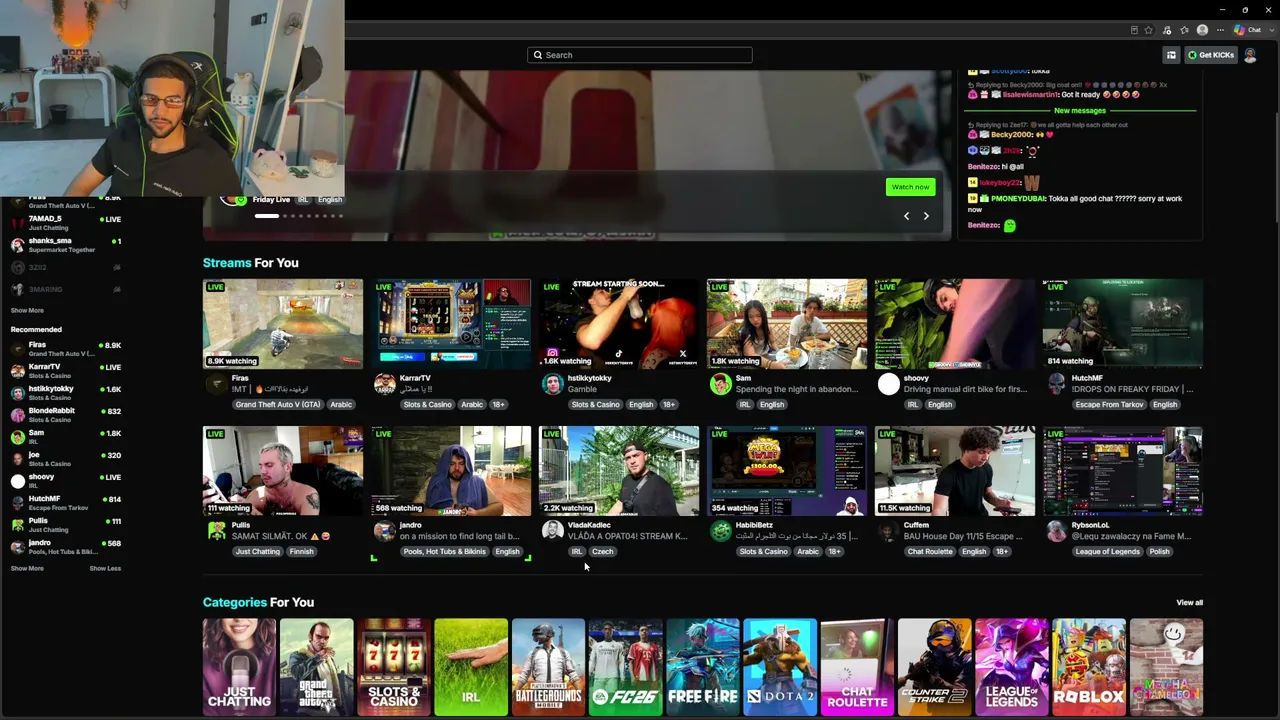The width and height of the screenshot is (1280, 720).
Task: Open the Free Fire category card
Action: click(703, 667)
